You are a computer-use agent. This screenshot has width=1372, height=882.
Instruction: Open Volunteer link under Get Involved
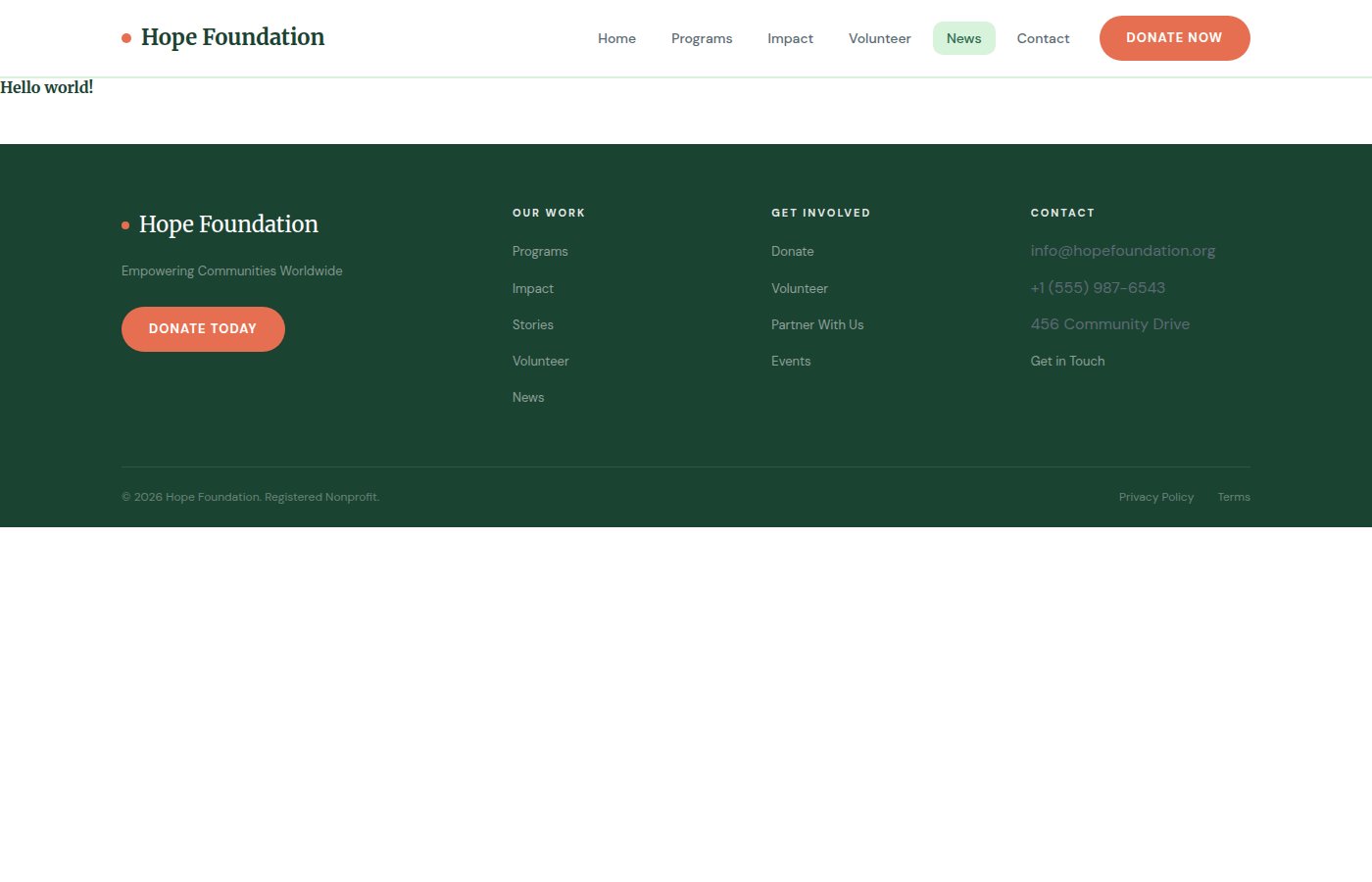click(800, 288)
